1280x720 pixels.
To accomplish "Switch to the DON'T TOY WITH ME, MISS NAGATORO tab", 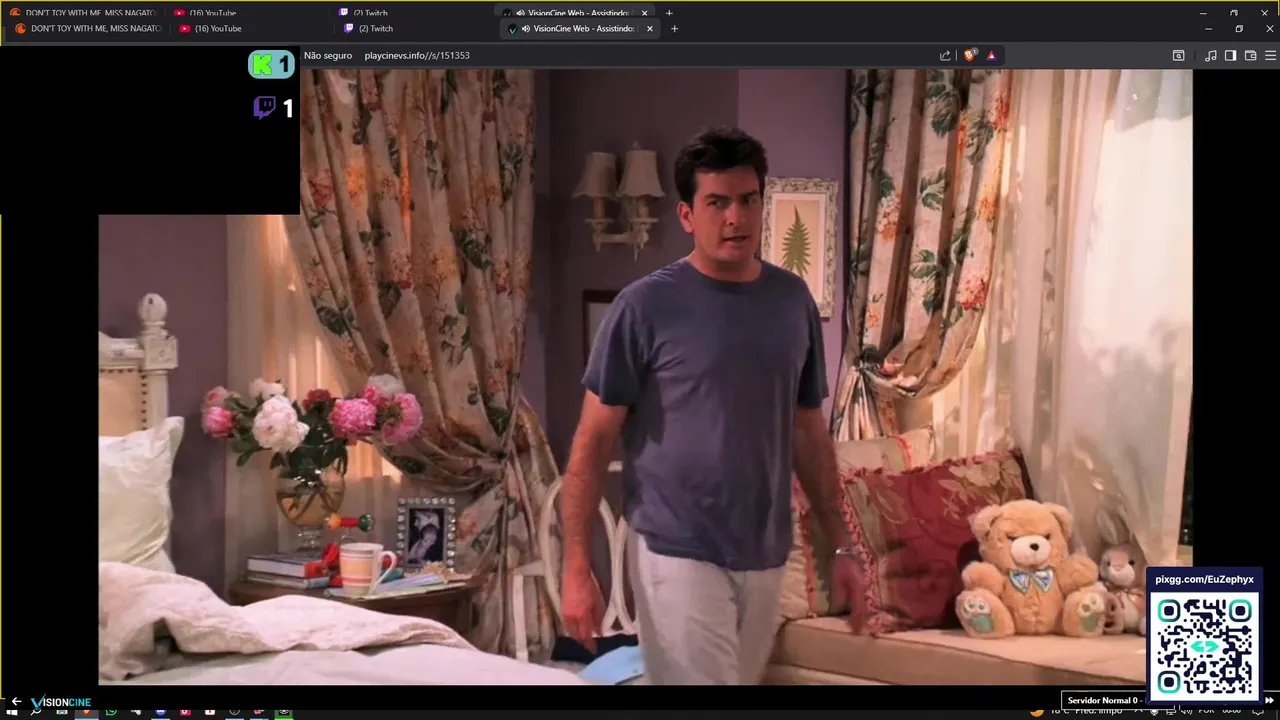I will click(87, 29).
